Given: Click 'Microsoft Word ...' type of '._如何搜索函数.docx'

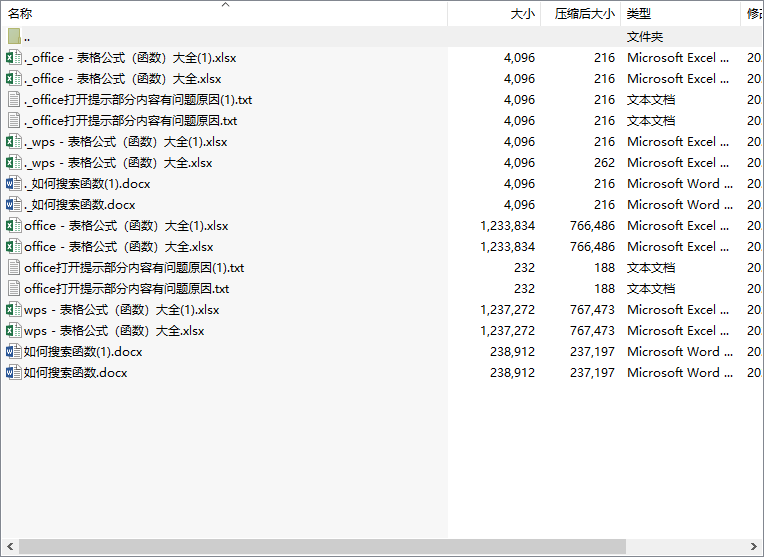Looking at the screenshot, I should click(x=680, y=204).
